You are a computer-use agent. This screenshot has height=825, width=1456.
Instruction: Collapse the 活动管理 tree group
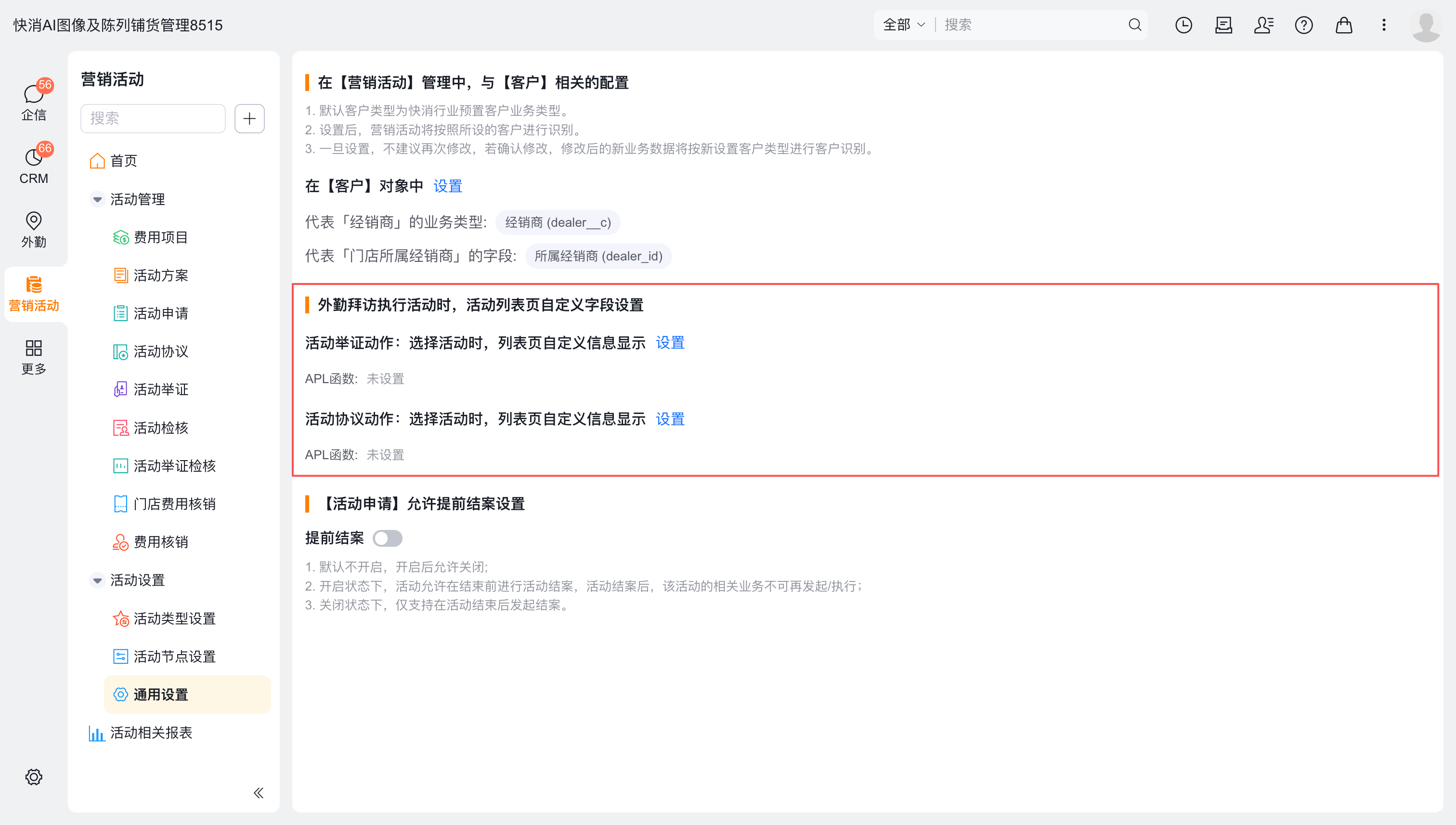pos(97,199)
